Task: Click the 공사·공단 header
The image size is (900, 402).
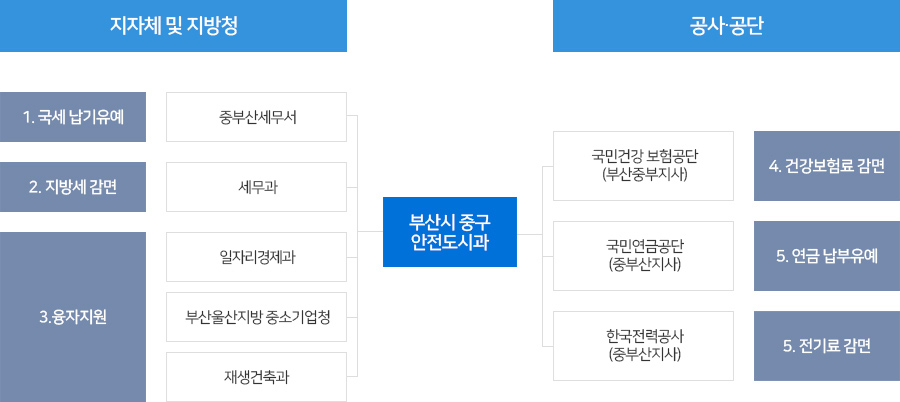Action: (x=726, y=26)
